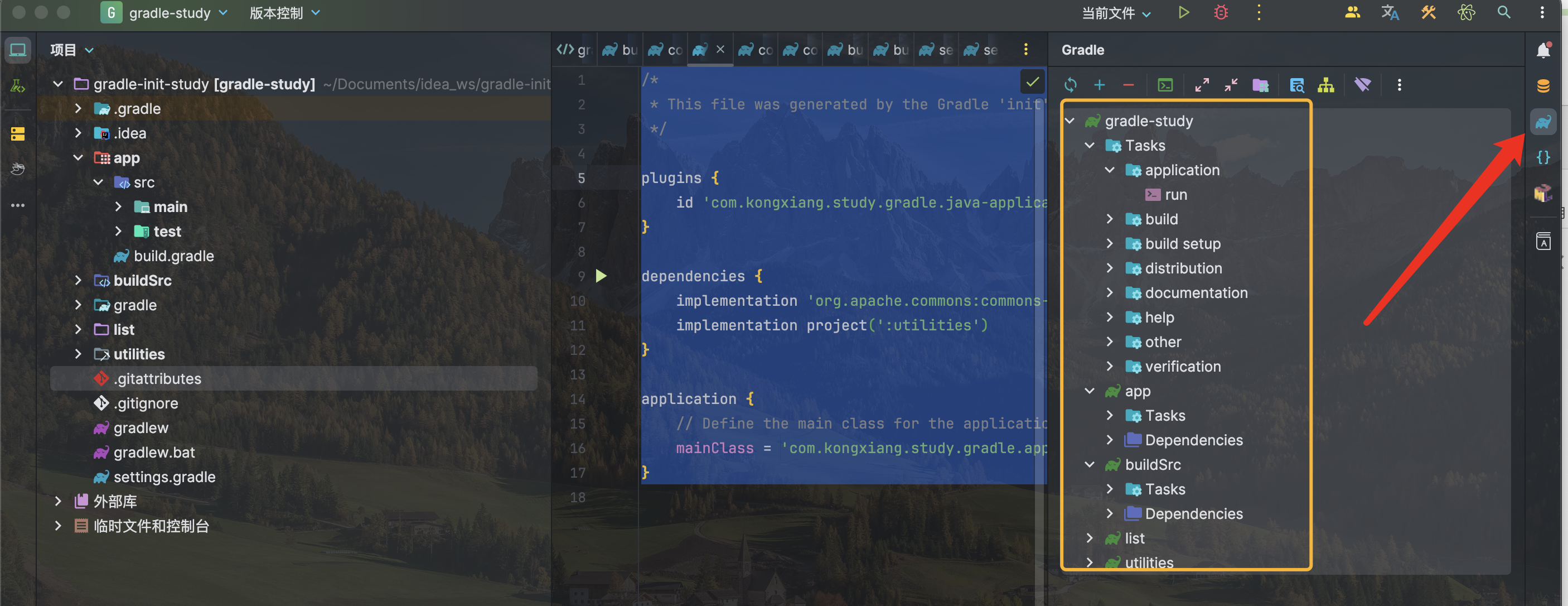Toggle visibility of gradle-study root node
The height and width of the screenshot is (606, 1568).
click(x=1070, y=121)
